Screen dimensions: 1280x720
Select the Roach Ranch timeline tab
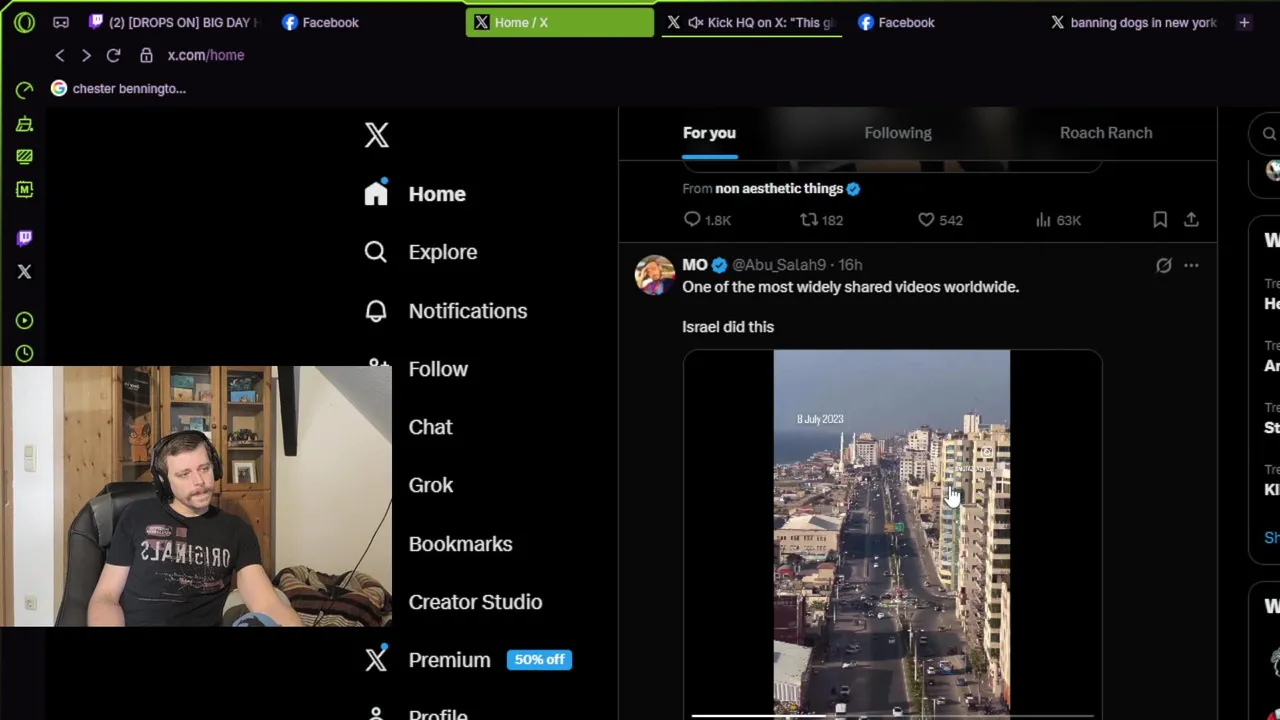[1106, 133]
